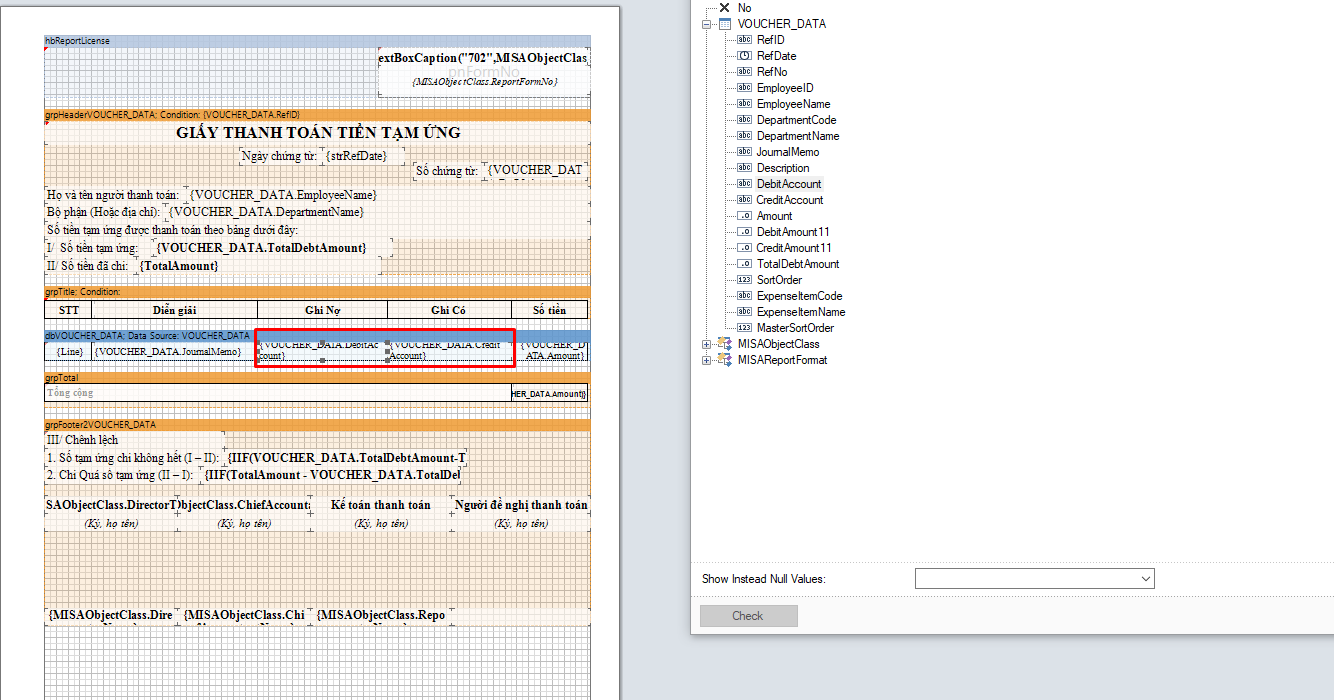
Task: Select the JournalMemo field in tree
Action: point(787,152)
